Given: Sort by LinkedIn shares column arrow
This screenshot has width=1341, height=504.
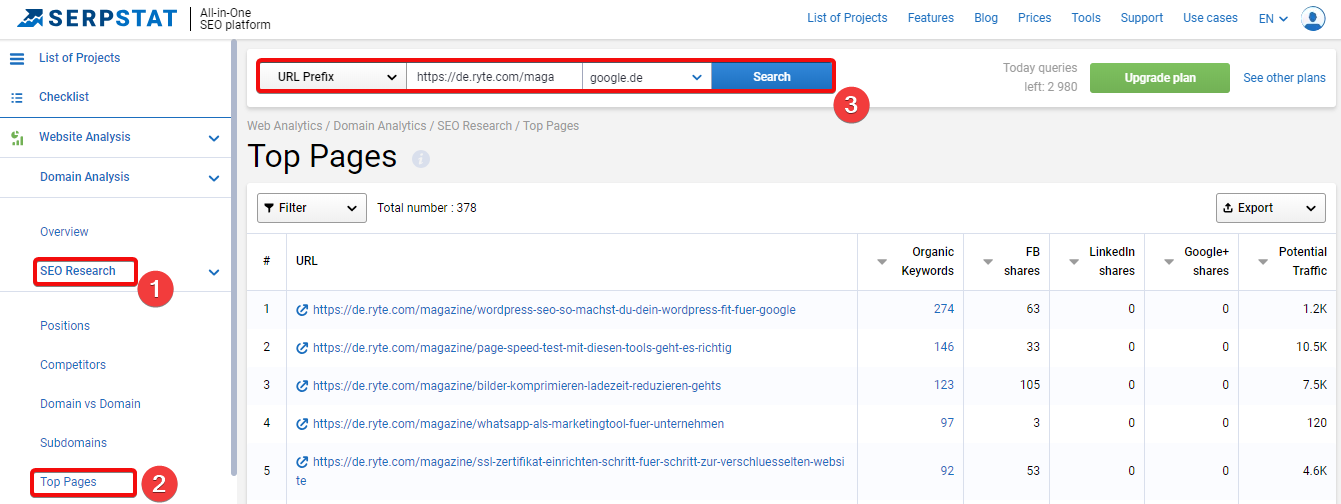Looking at the screenshot, I should [x=1074, y=262].
